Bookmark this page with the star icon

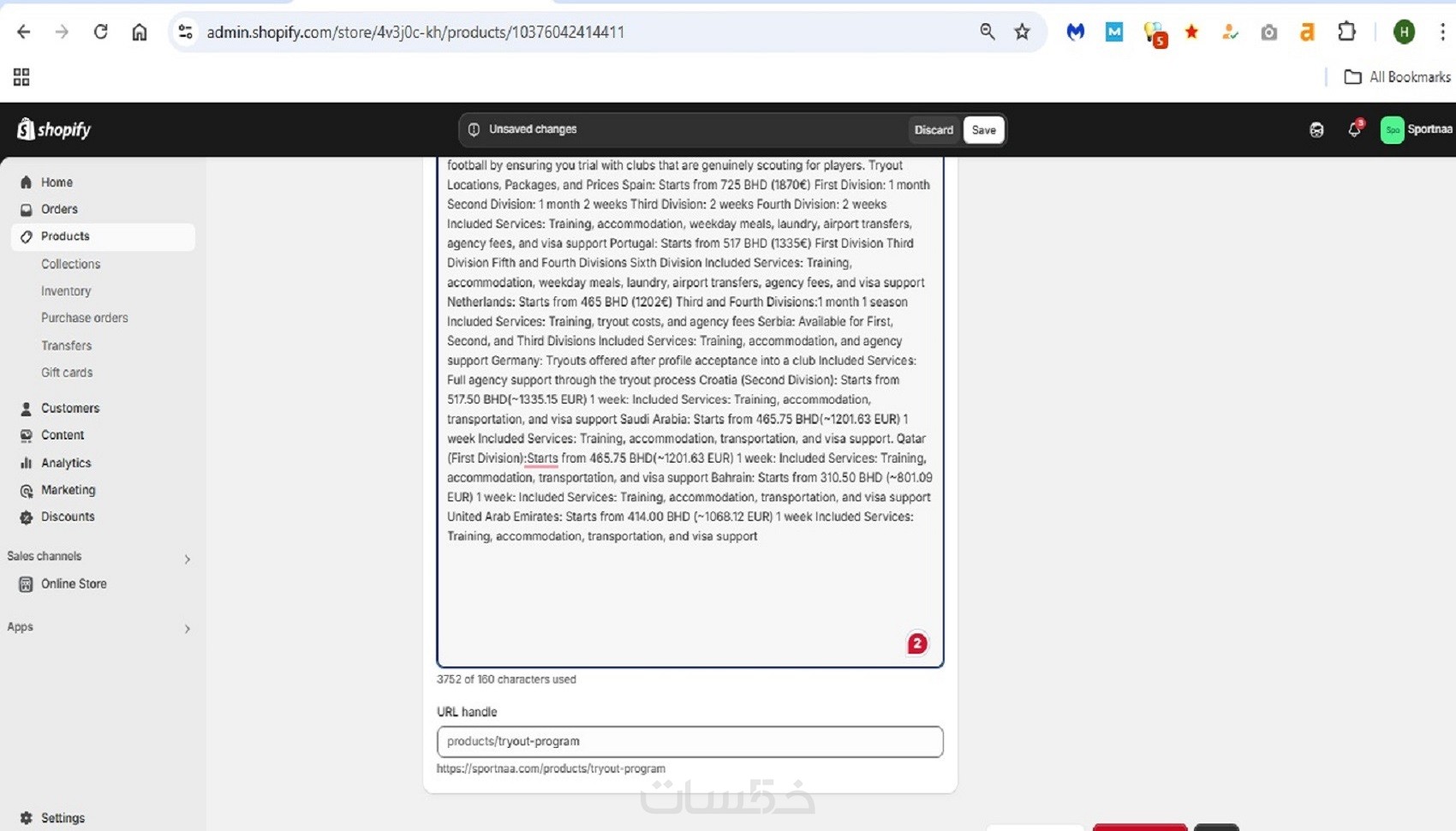[x=1022, y=32]
